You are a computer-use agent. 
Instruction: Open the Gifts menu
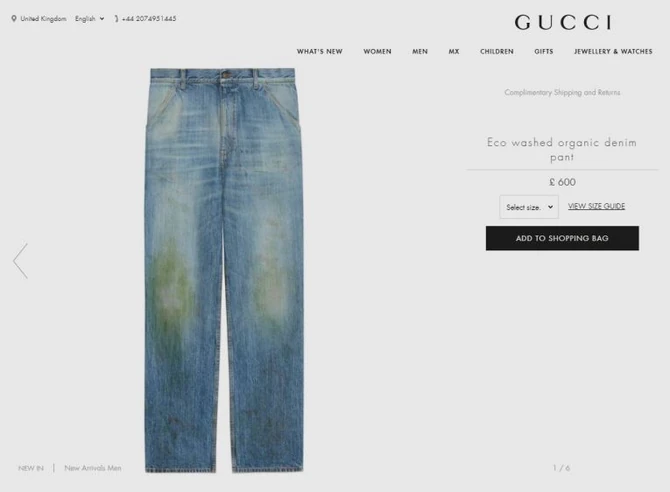tap(544, 51)
